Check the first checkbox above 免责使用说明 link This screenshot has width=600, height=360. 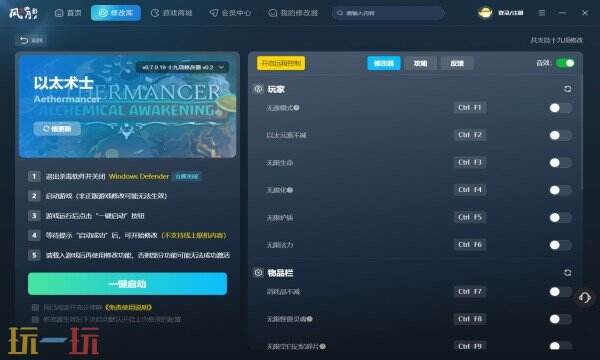pyautogui.click(x=35, y=307)
